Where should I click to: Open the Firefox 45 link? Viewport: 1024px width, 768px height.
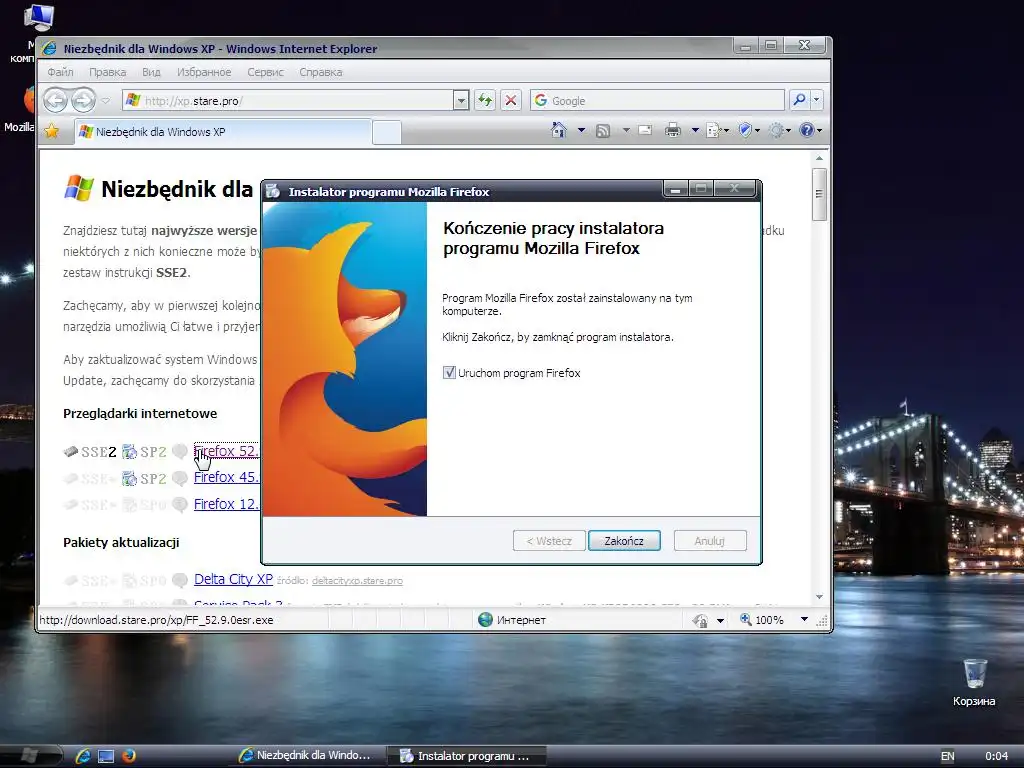coord(227,477)
